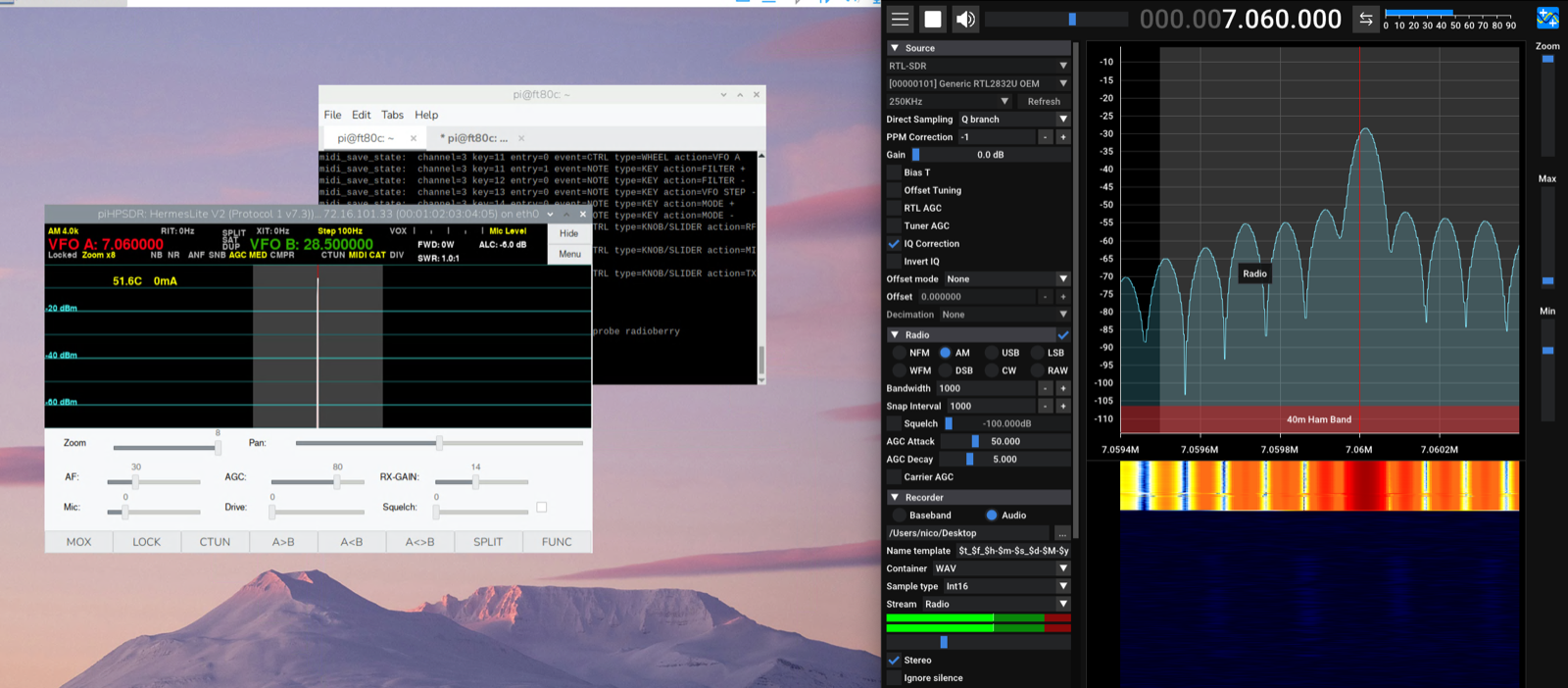Toggle the IQ Correction checkbox

[894, 244]
